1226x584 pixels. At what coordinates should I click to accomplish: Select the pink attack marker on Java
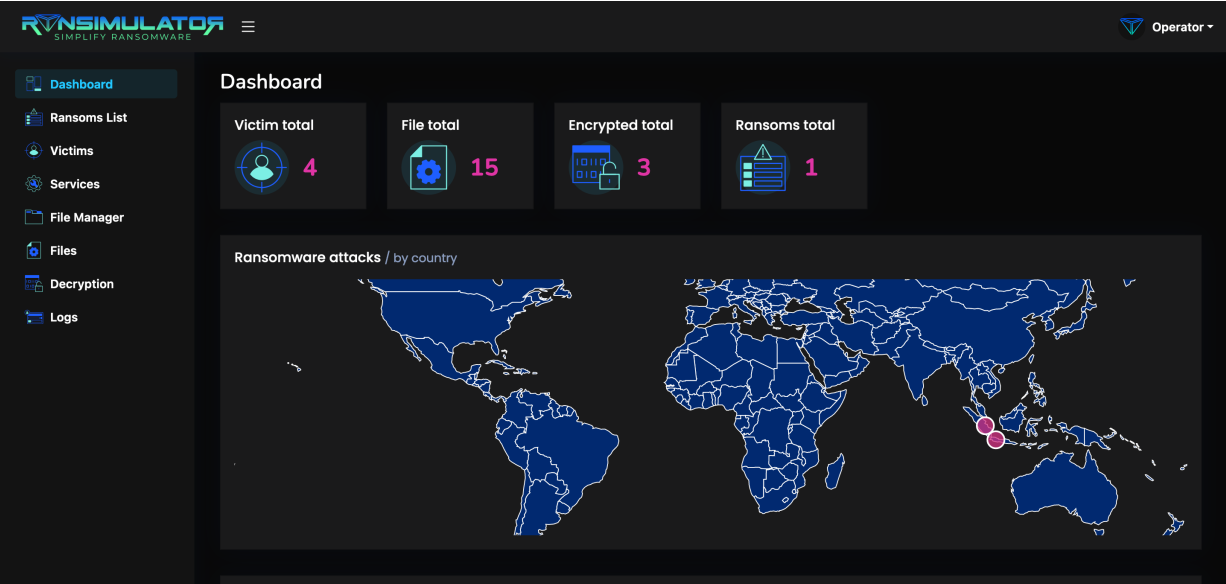pos(995,440)
